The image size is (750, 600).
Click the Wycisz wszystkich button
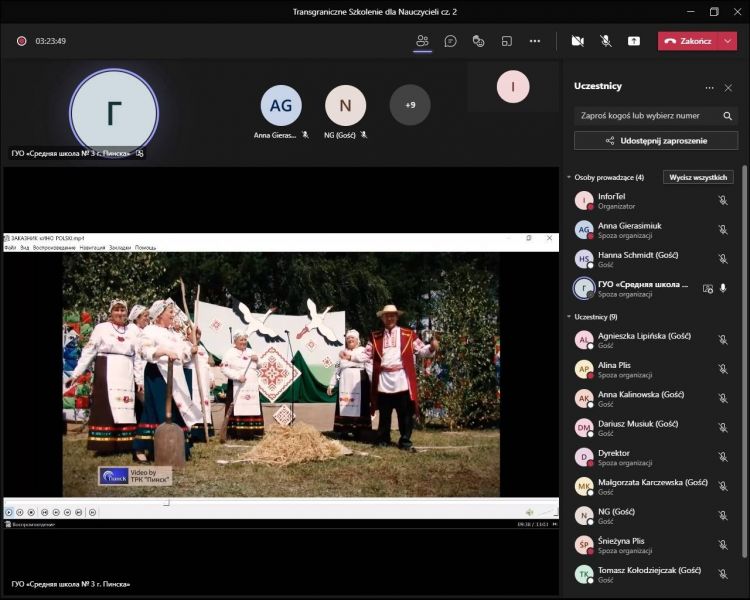[x=698, y=177]
